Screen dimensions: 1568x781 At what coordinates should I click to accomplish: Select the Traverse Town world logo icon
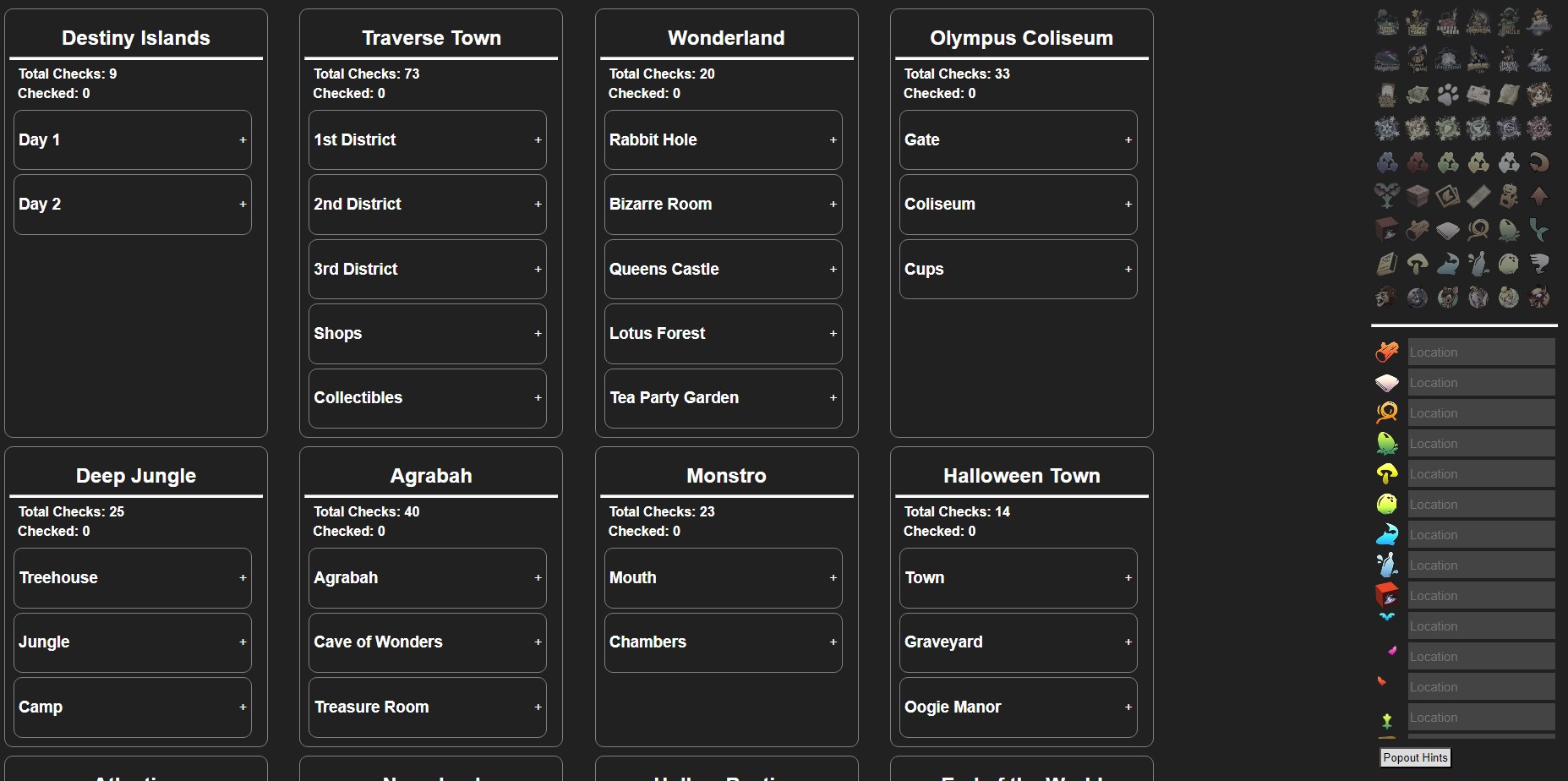[1418, 23]
